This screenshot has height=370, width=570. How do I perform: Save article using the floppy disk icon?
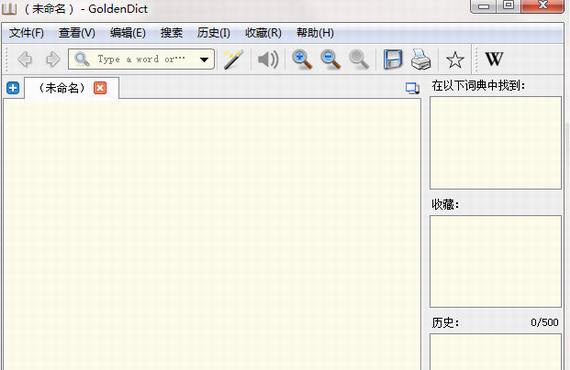(x=393, y=59)
